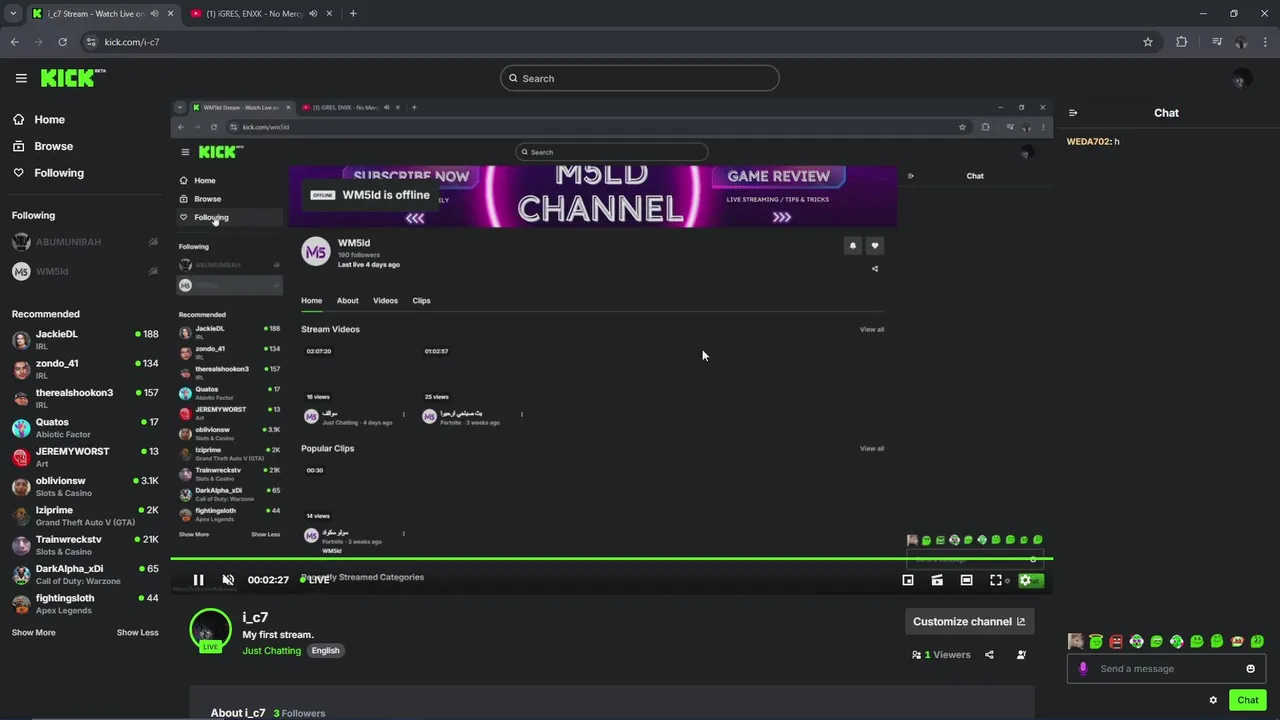The height and width of the screenshot is (720, 1280).
Task: Open the browser extensions icon
Action: pyautogui.click(x=1182, y=42)
